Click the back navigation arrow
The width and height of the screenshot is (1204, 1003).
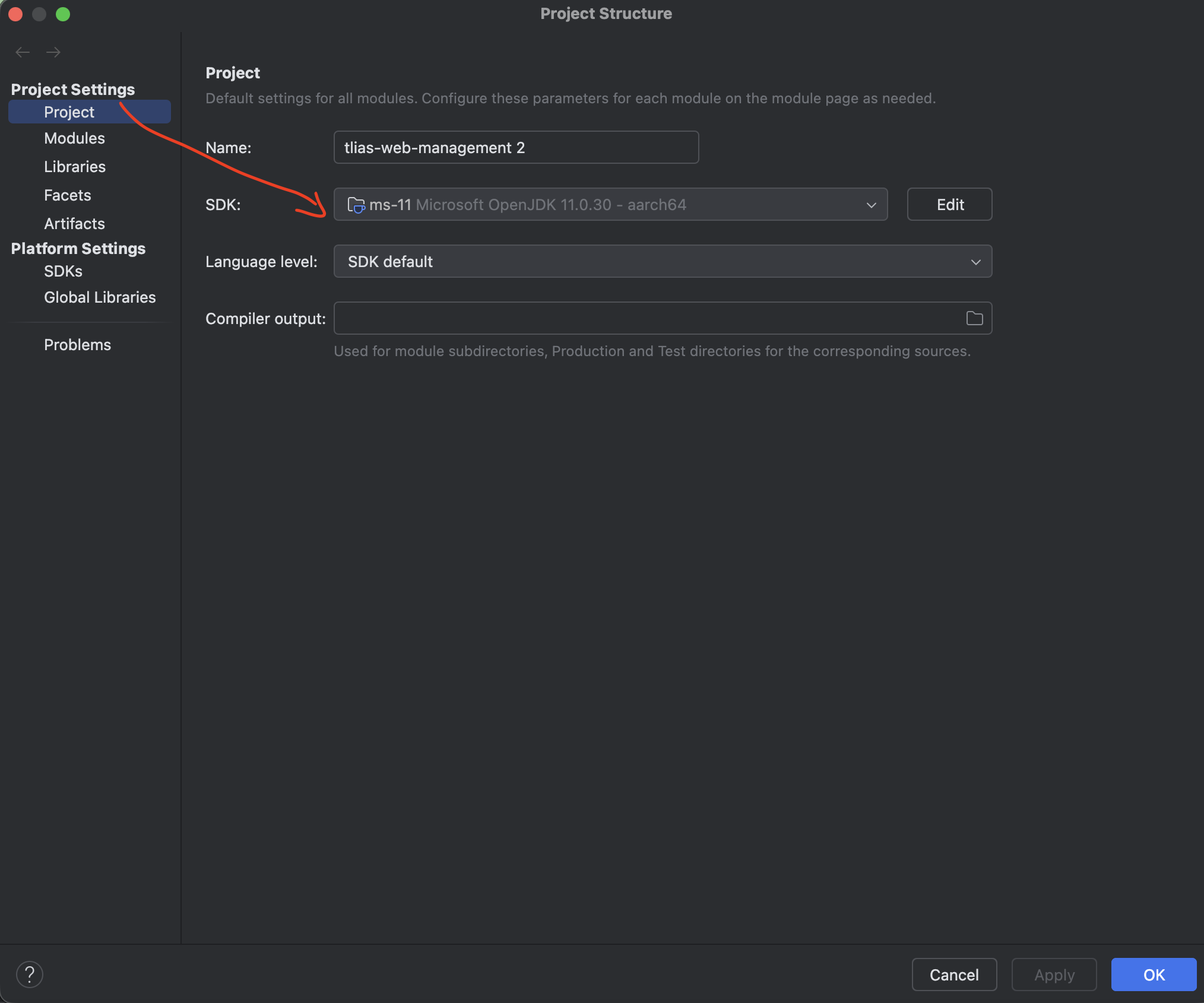click(x=23, y=52)
